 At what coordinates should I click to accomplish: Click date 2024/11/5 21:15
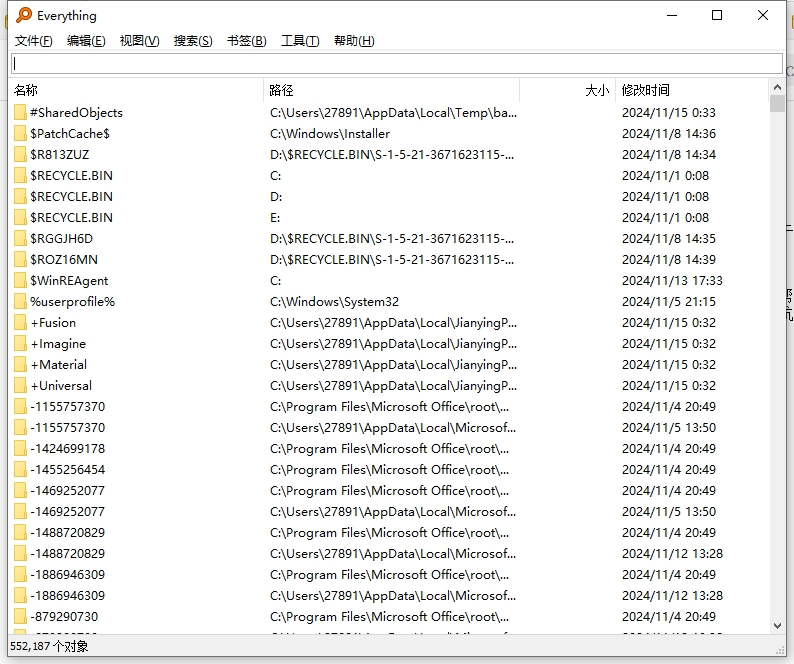(669, 301)
